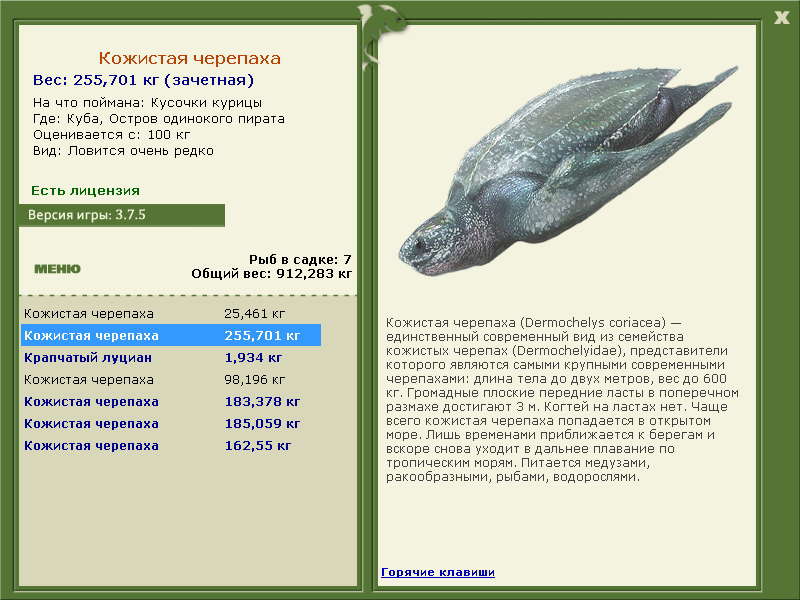This screenshot has width=800, height=600.
Task: Select the 25,461 кг turtle row
Action: [x=171, y=314]
